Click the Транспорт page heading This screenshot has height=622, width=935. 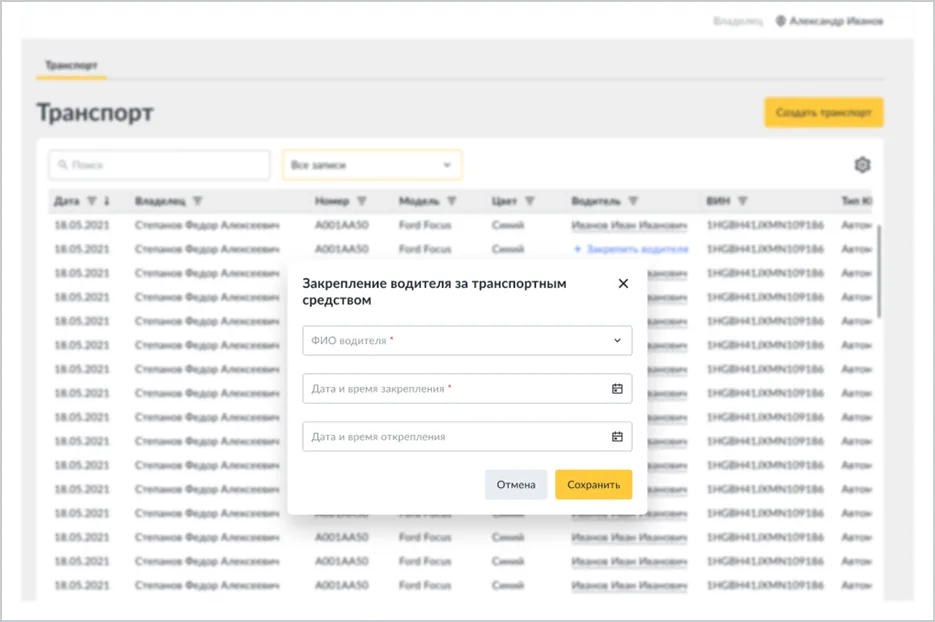[95, 112]
